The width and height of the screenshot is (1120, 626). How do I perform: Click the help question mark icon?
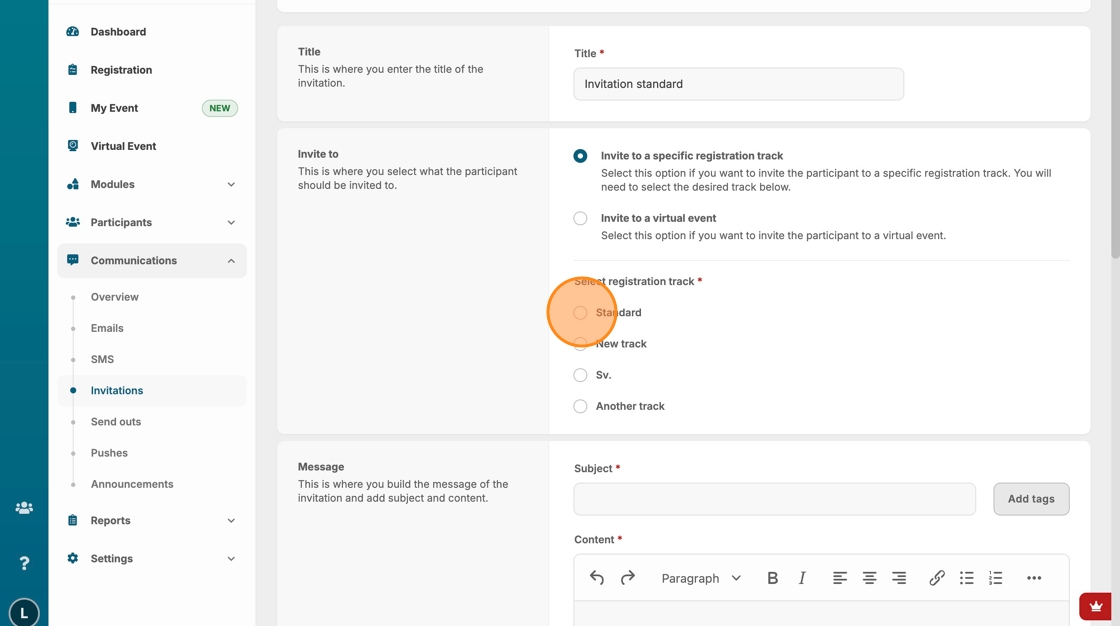[x=24, y=563]
